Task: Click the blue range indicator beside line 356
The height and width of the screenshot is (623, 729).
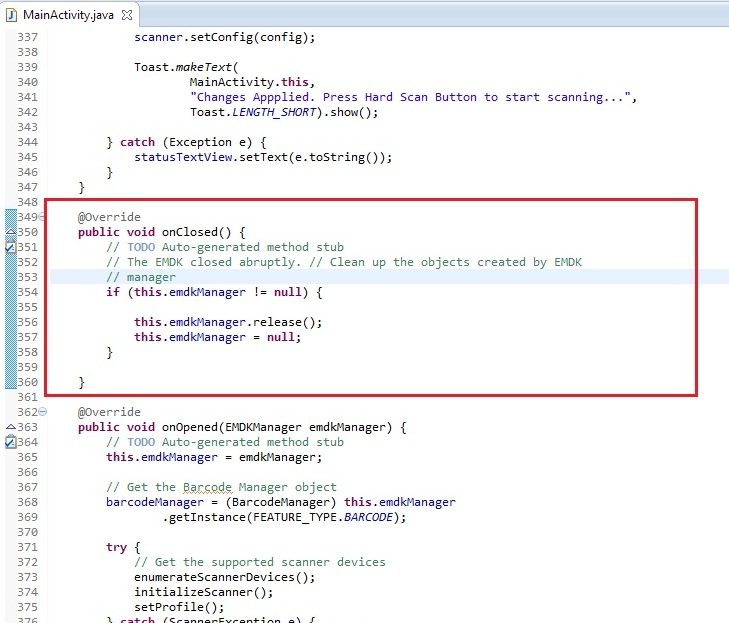Action: click(x=10, y=322)
